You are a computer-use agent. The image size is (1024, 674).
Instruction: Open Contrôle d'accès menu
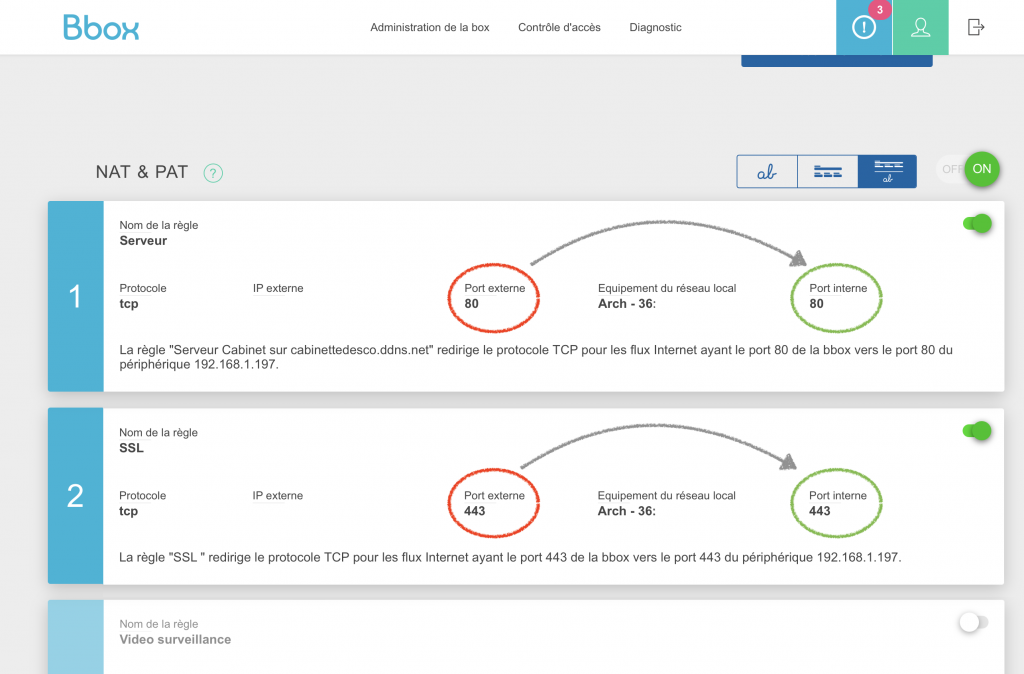559,28
